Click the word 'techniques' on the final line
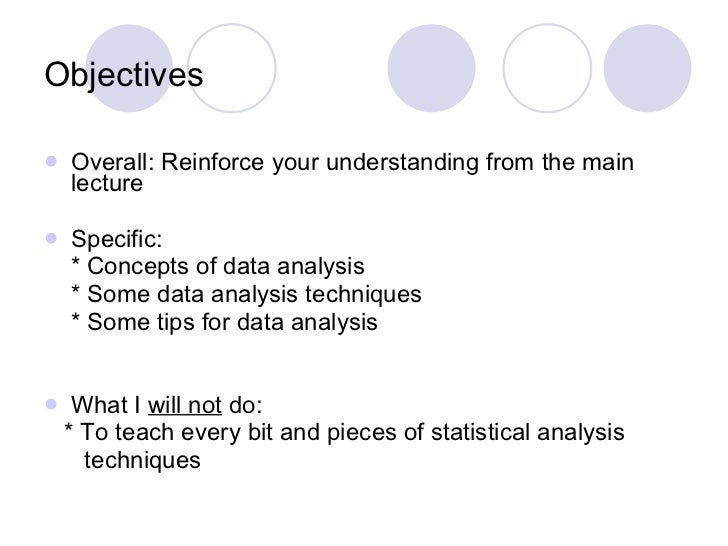Image resolution: width=728 pixels, height=546 pixels. click(142, 461)
